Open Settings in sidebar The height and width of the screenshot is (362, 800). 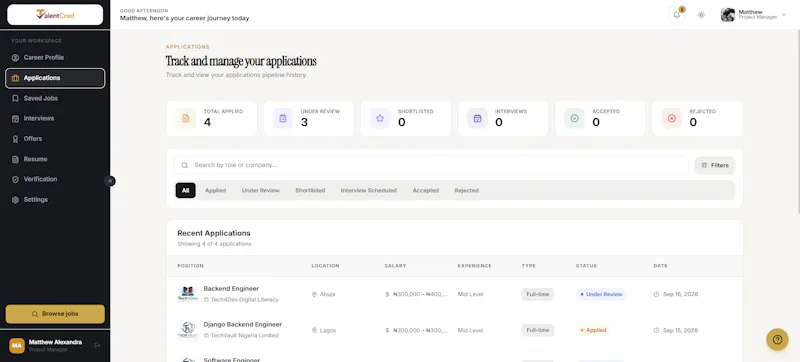(x=55, y=200)
